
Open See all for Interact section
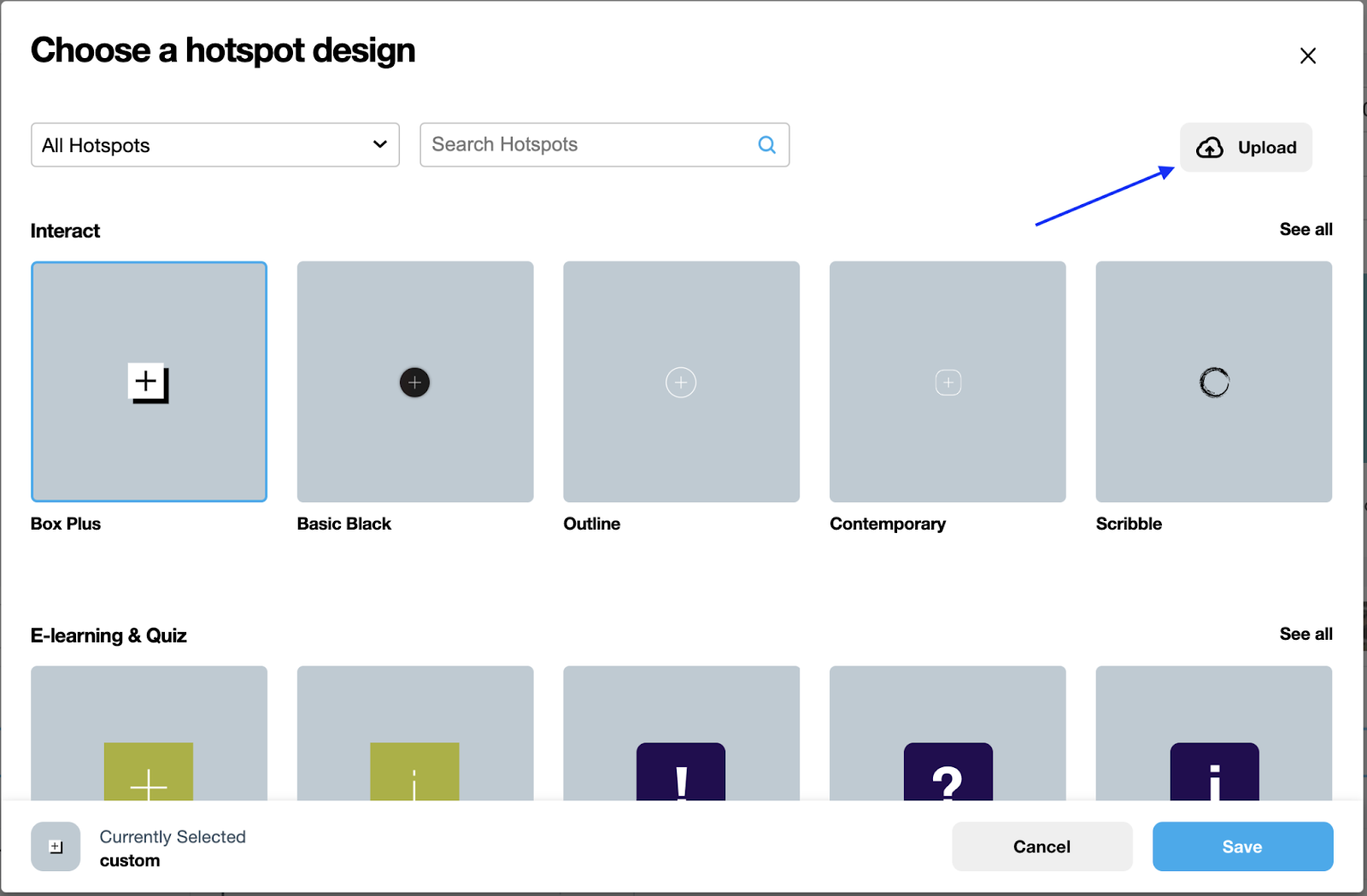click(x=1305, y=229)
